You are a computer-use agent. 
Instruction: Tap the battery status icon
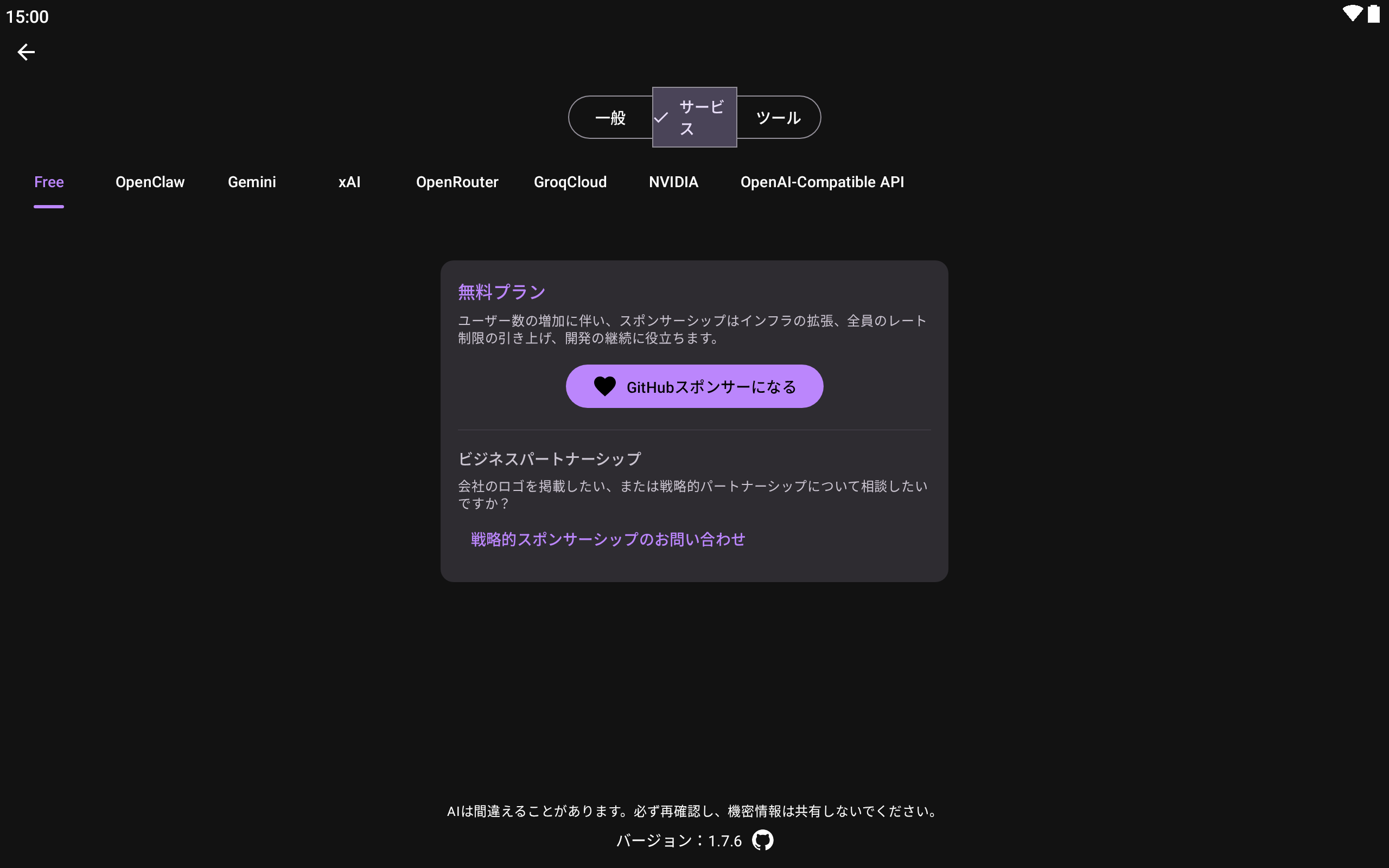click(x=1373, y=14)
